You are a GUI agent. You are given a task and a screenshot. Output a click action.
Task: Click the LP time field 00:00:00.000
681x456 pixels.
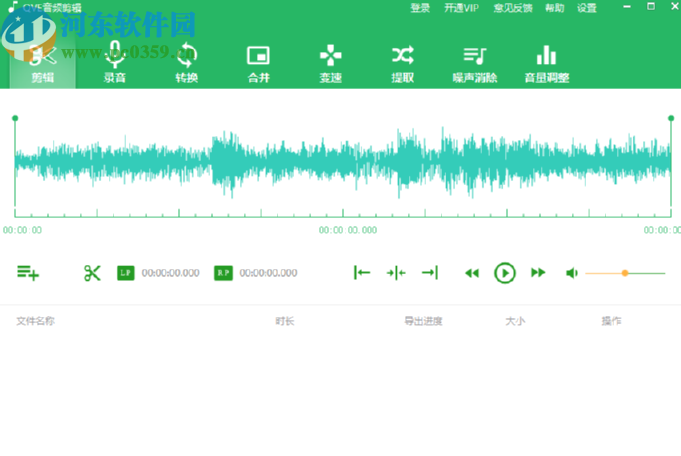coord(171,273)
